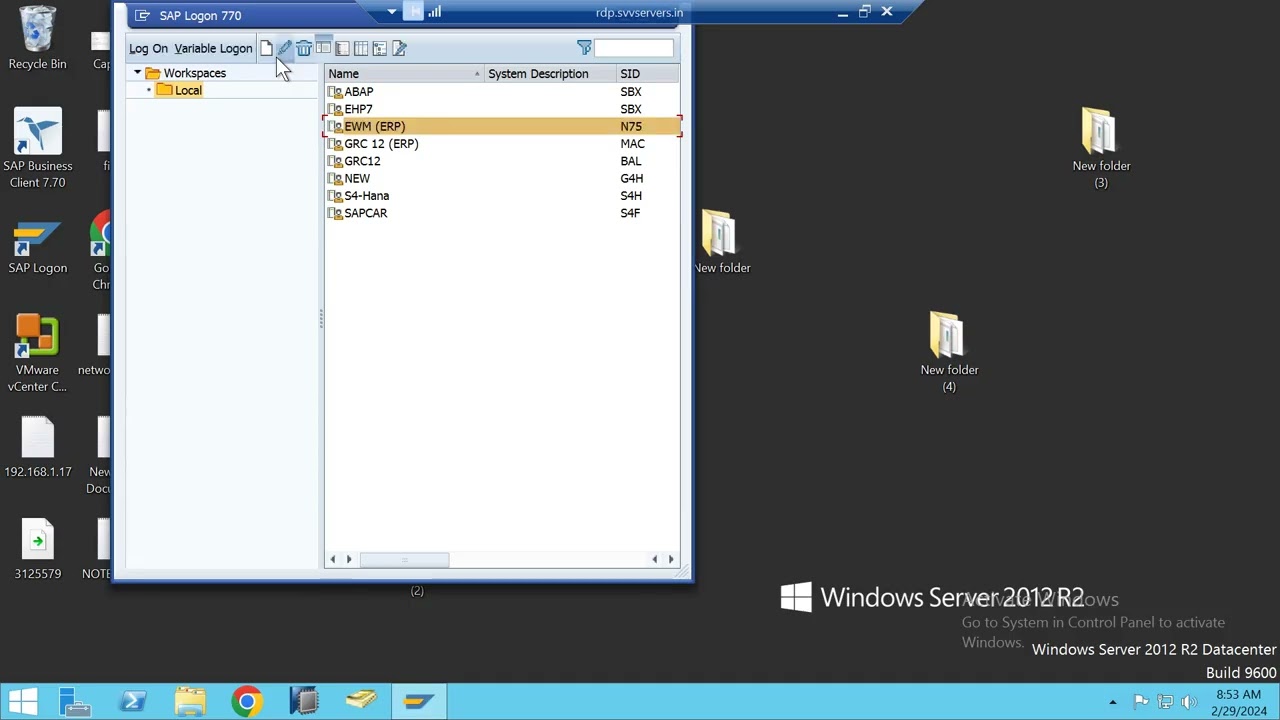
Task: Launch PowerShell from the taskbar
Action: (132, 702)
